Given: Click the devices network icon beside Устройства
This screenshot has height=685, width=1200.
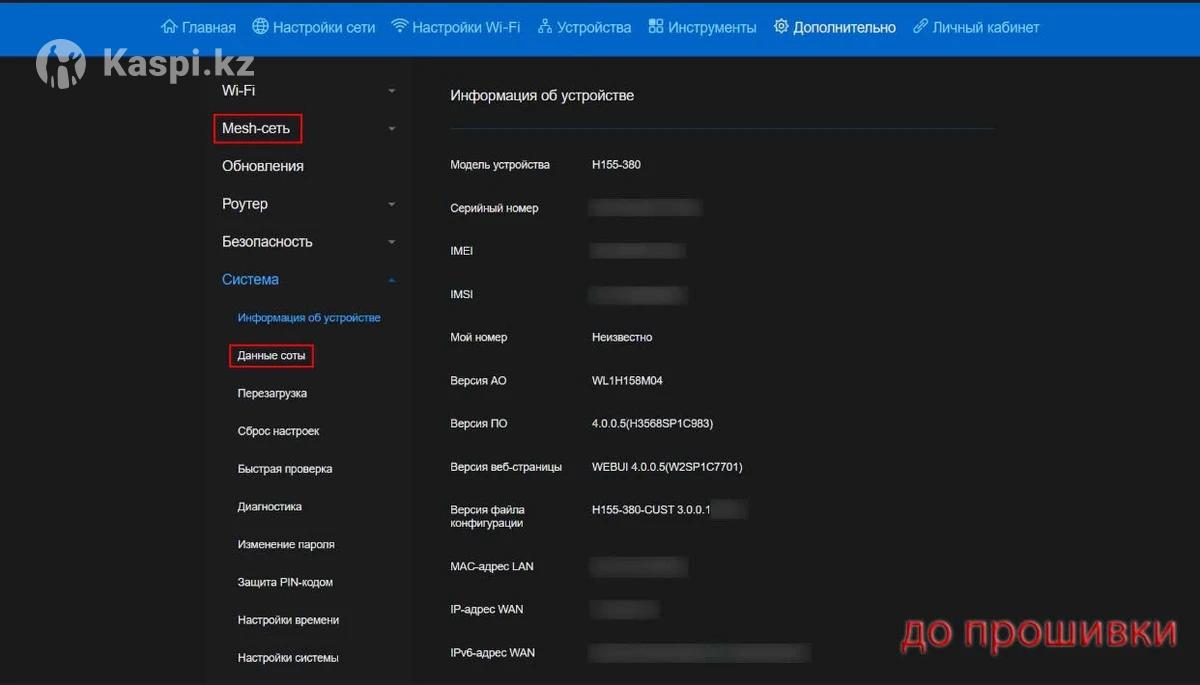Looking at the screenshot, I should coord(545,27).
